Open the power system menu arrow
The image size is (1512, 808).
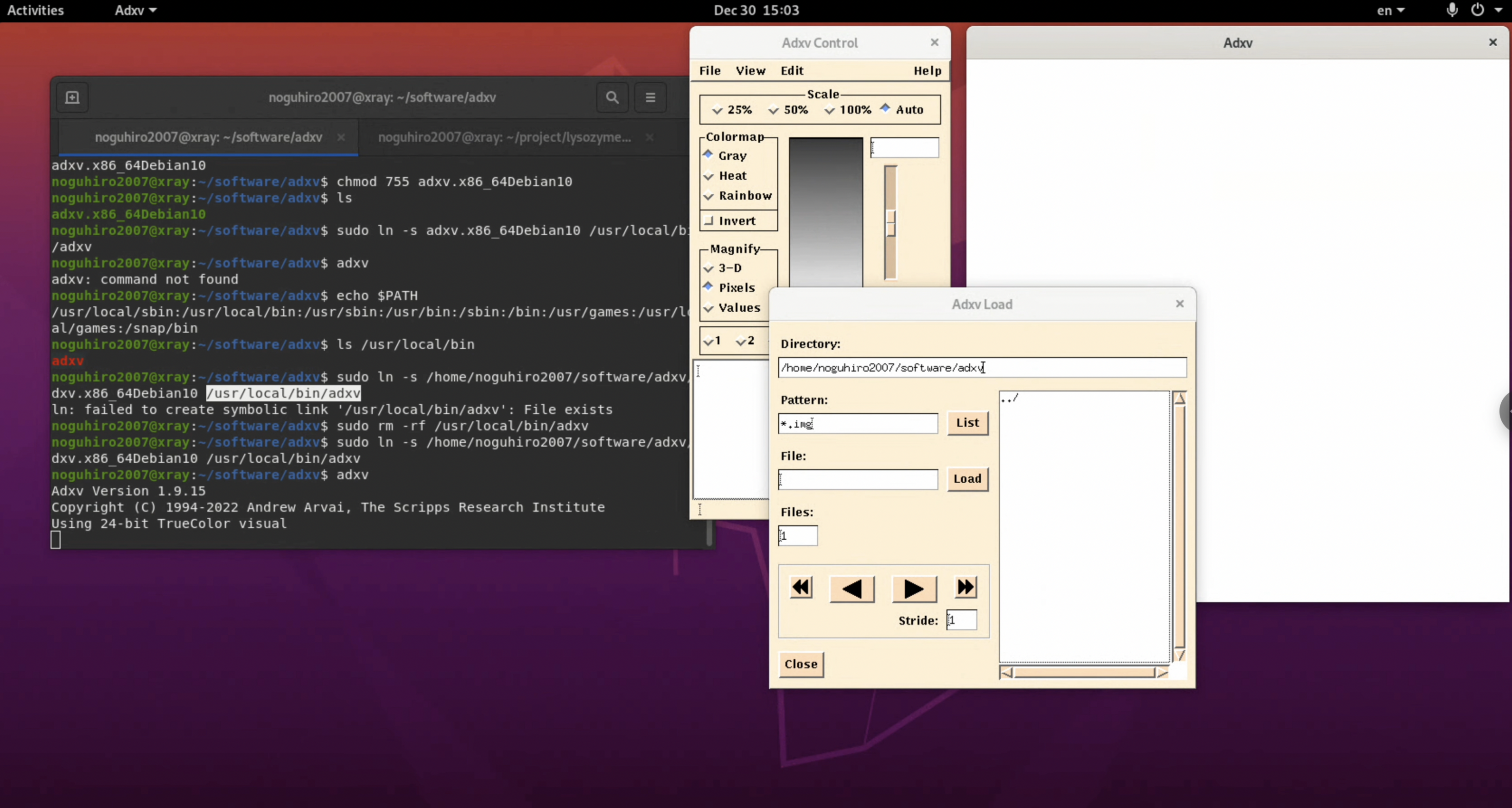pyautogui.click(x=1498, y=10)
